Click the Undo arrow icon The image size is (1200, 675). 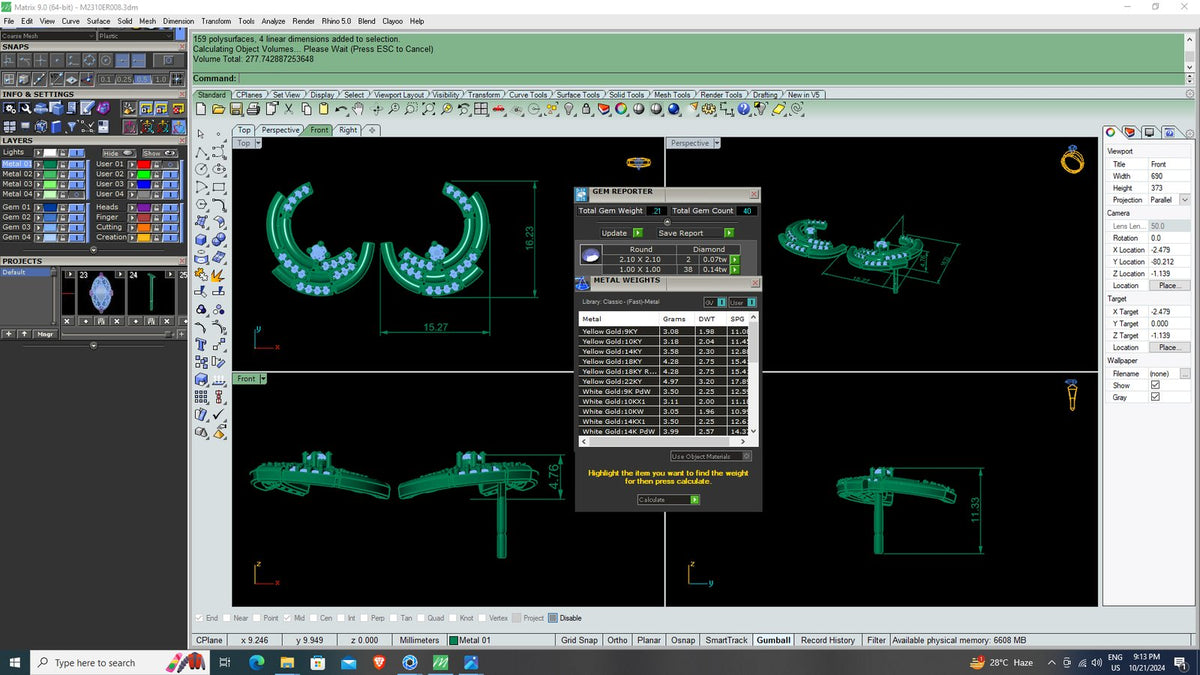click(341, 108)
